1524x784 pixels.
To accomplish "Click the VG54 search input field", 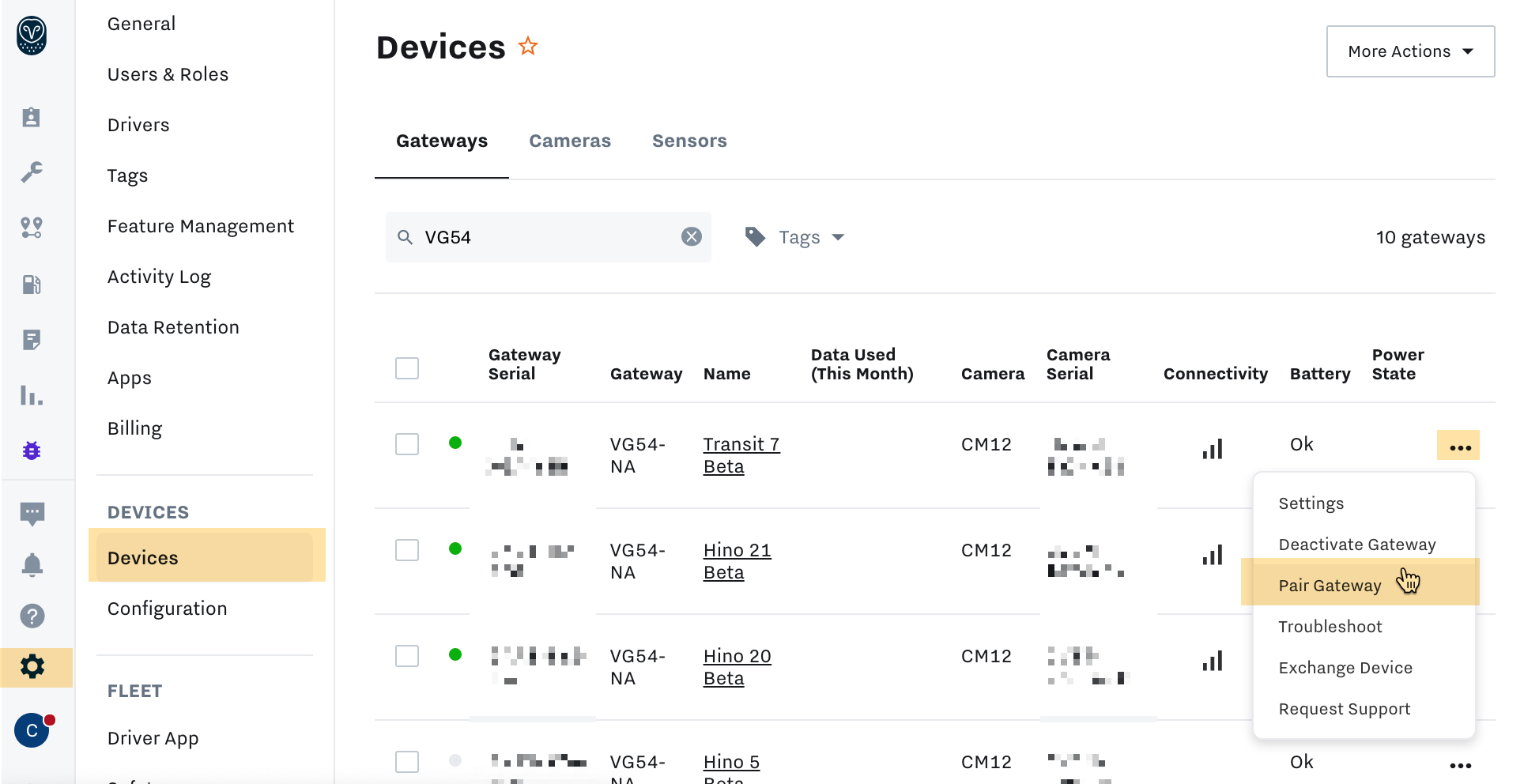I will [x=545, y=237].
